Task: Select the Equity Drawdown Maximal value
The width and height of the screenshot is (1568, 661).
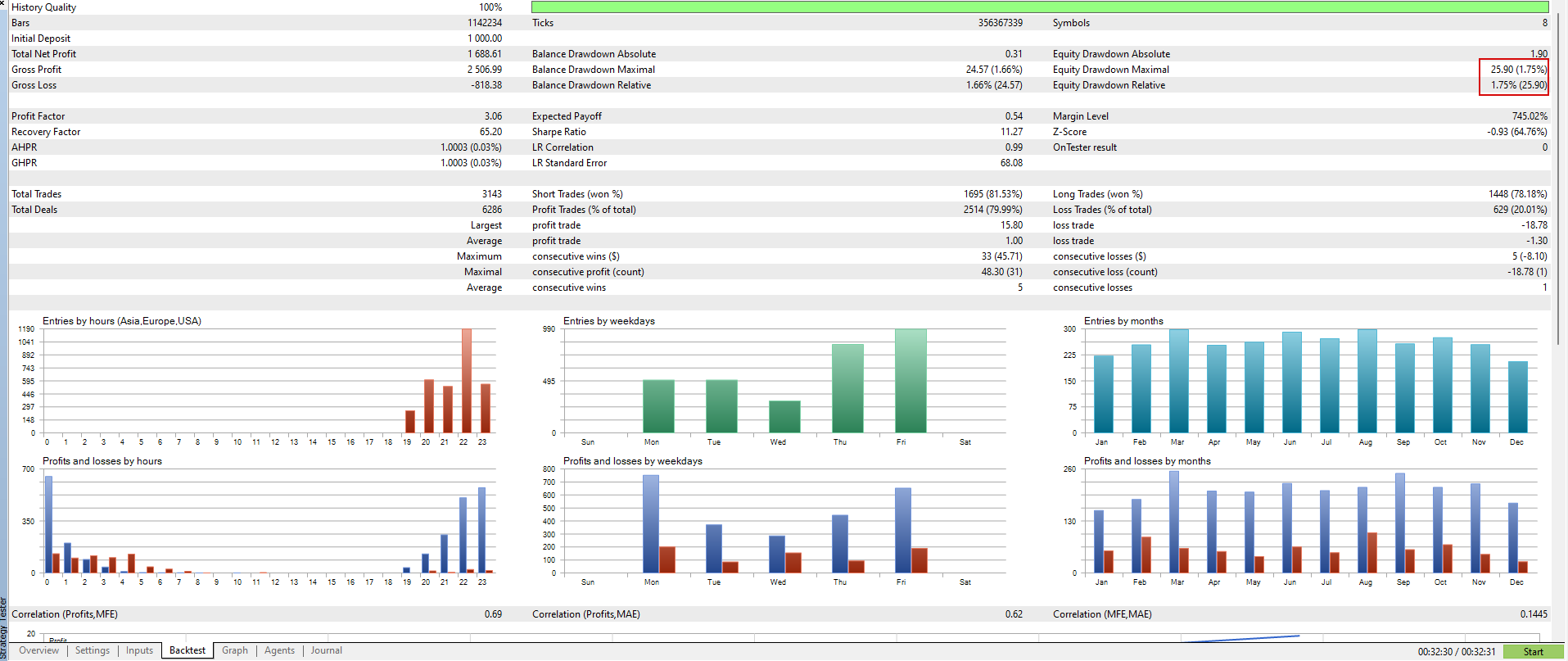Action: pyautogui.click(x=1518, y=70)
